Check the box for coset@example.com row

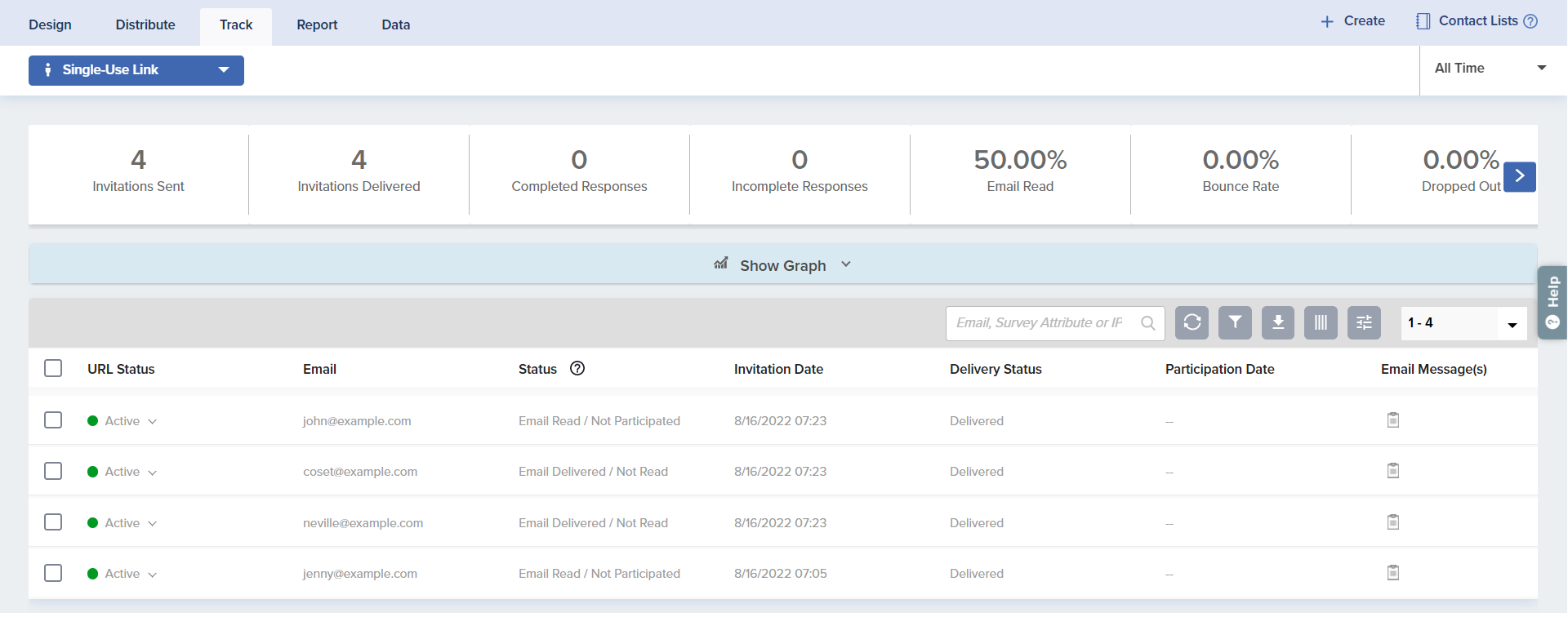point(53,472)
